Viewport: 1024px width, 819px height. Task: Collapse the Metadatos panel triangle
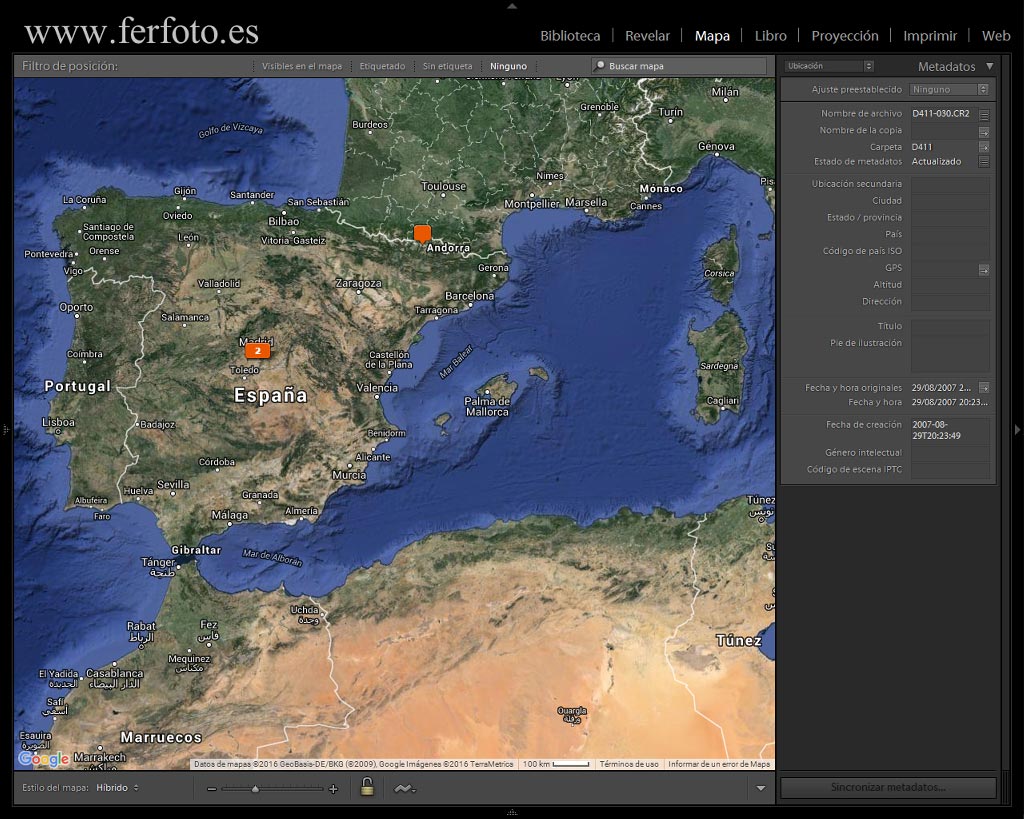[990, 66]
